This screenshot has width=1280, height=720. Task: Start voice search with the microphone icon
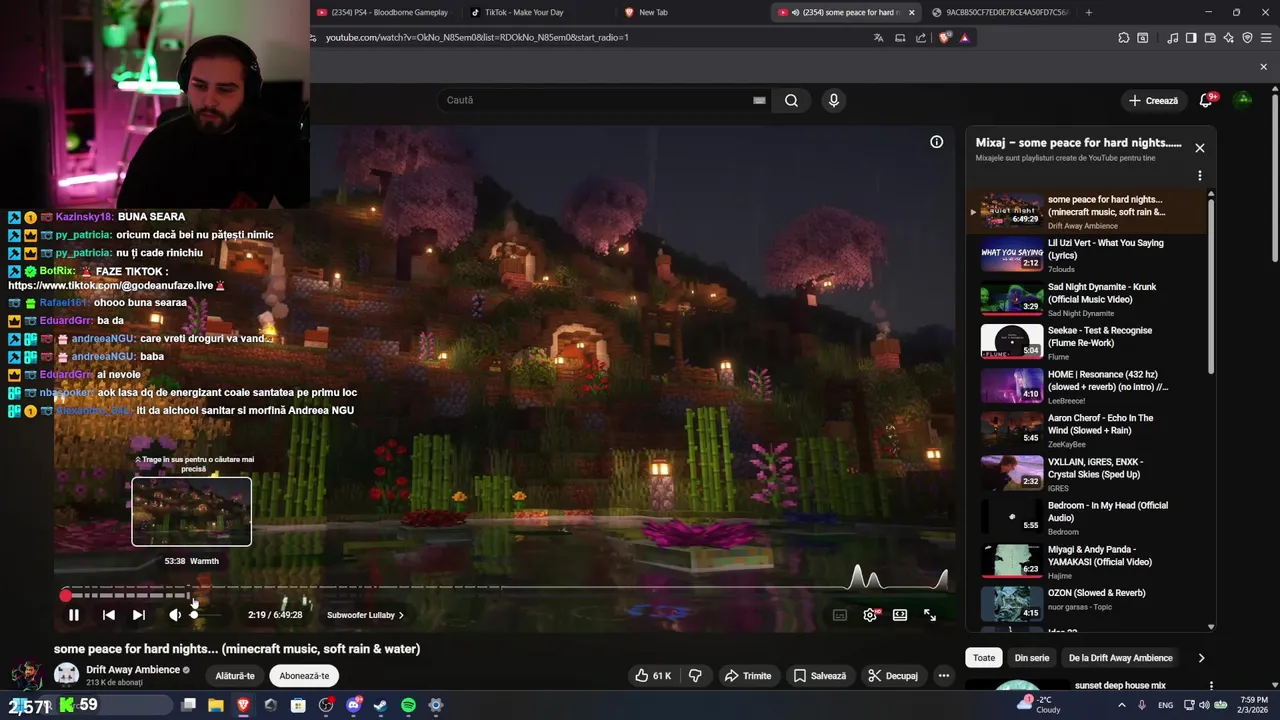point(834,100)
